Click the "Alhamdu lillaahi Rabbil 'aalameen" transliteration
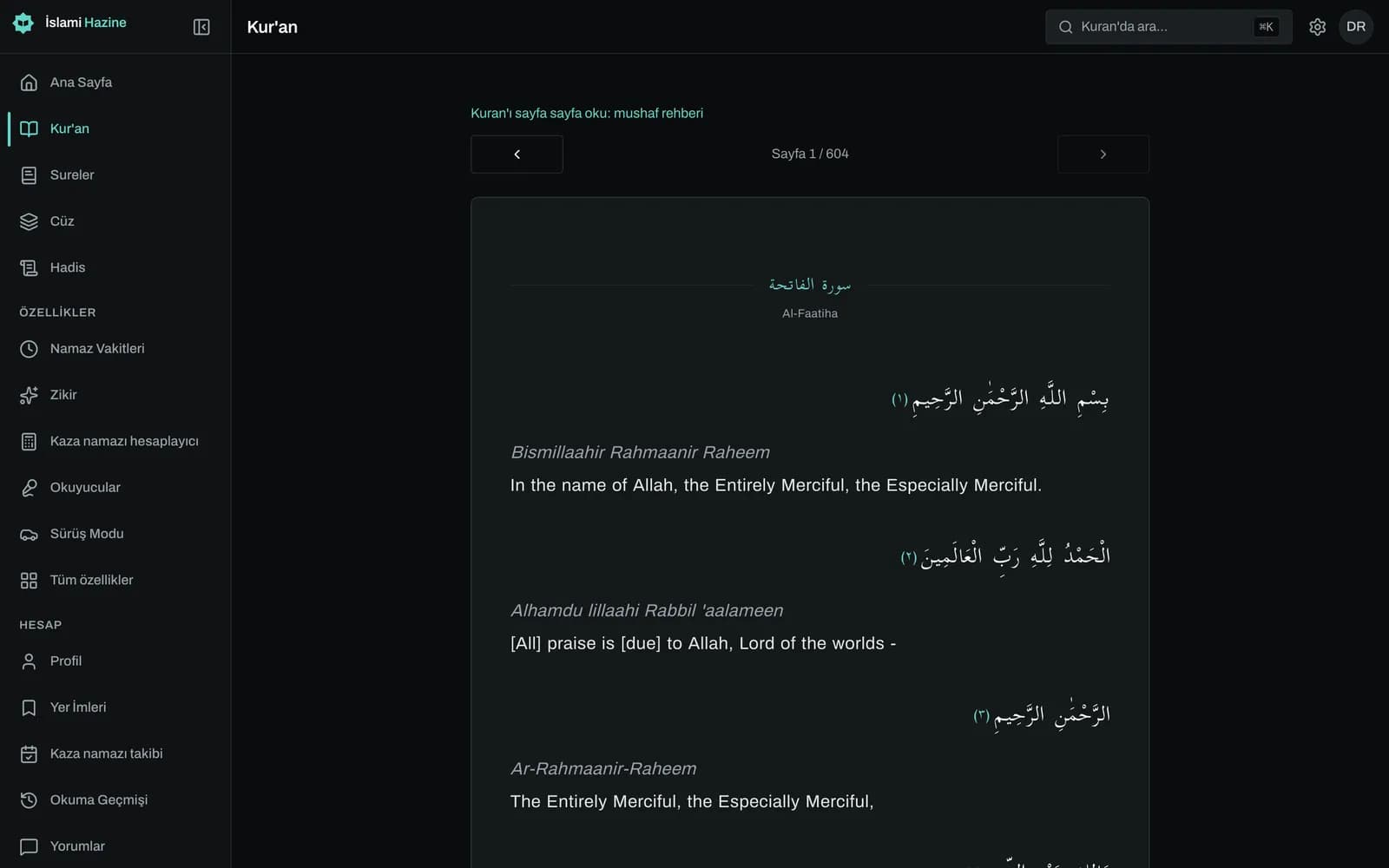The height and width of the screenshot is (868, 1389). pyautogui.click(x=647, y=610)
